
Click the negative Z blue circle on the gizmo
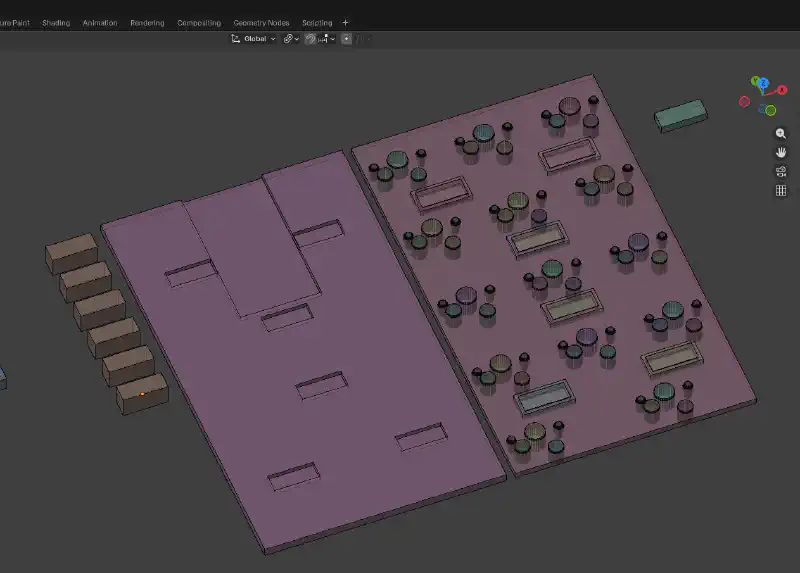coord(762,109)
